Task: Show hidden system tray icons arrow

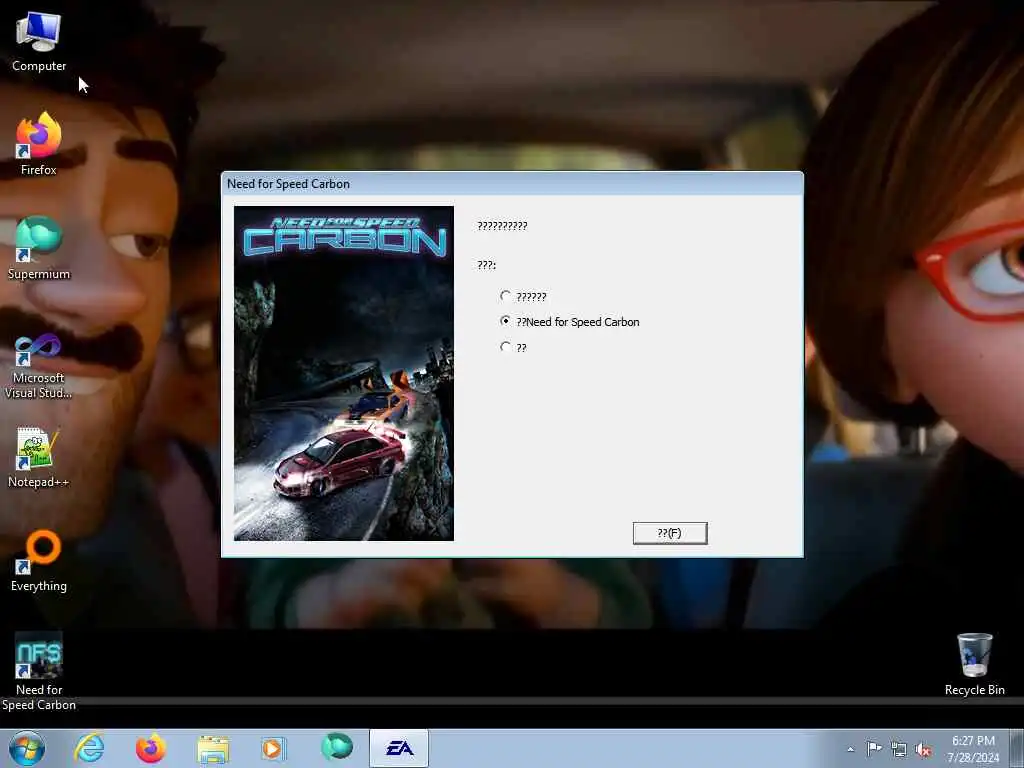Action: (x=850, y=749)
